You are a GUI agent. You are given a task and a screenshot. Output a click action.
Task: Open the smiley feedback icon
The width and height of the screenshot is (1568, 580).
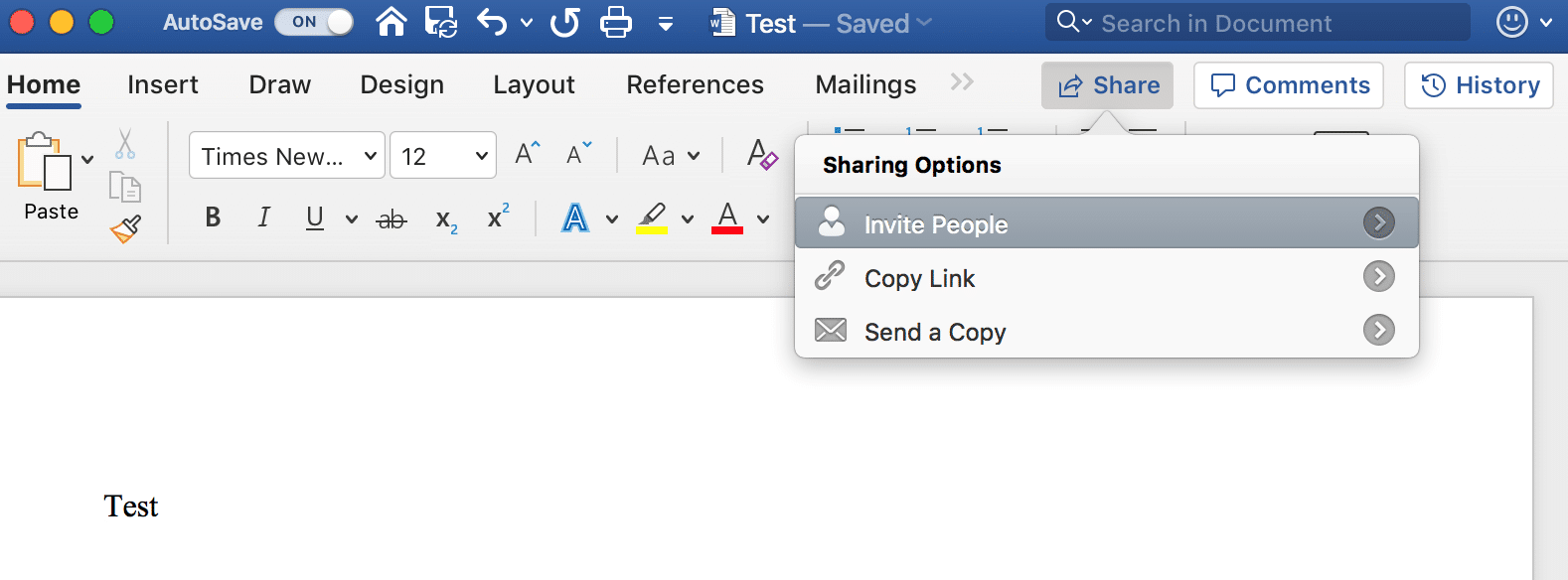1512,22
